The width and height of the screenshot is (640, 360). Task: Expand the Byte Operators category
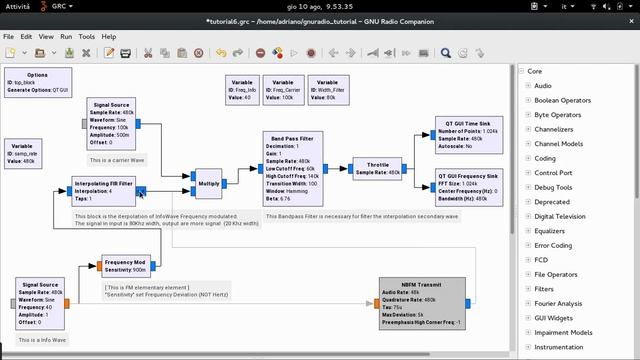click(x=528, y=115)
